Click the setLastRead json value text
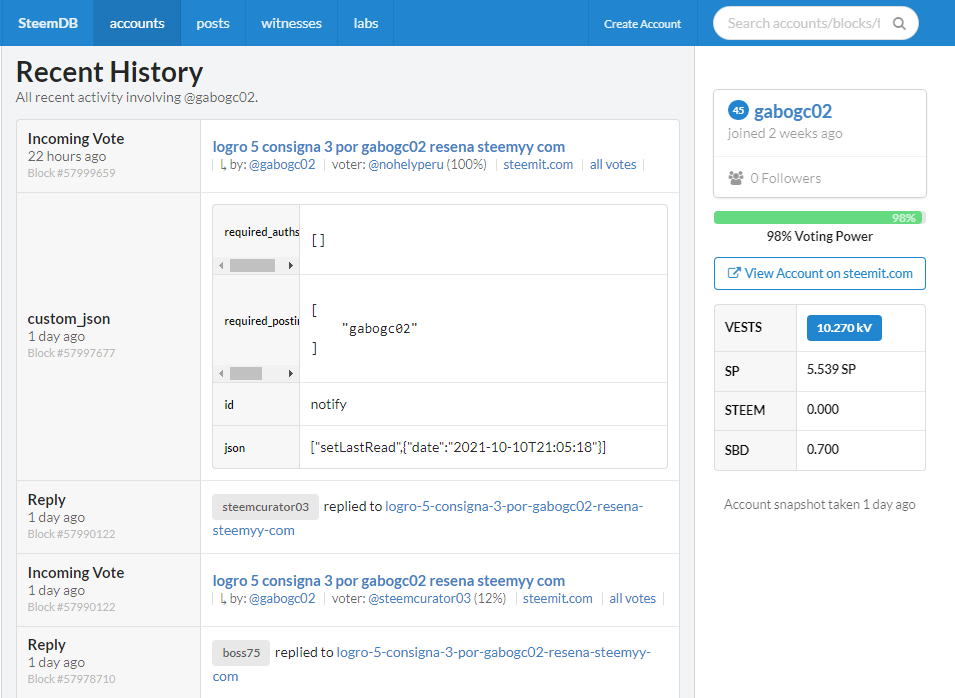This screenshot has height=698, width=955. [x=458, y=448]
